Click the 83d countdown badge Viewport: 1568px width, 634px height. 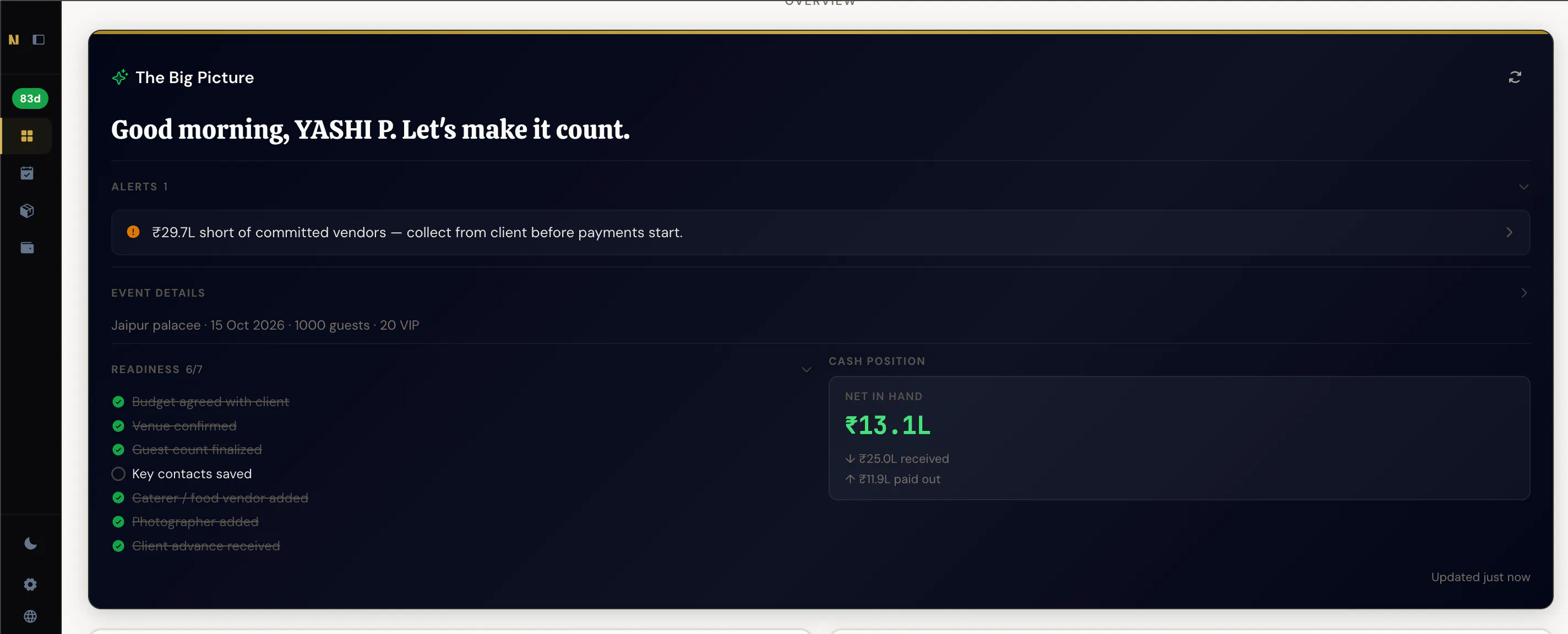[x=30, y=99]
